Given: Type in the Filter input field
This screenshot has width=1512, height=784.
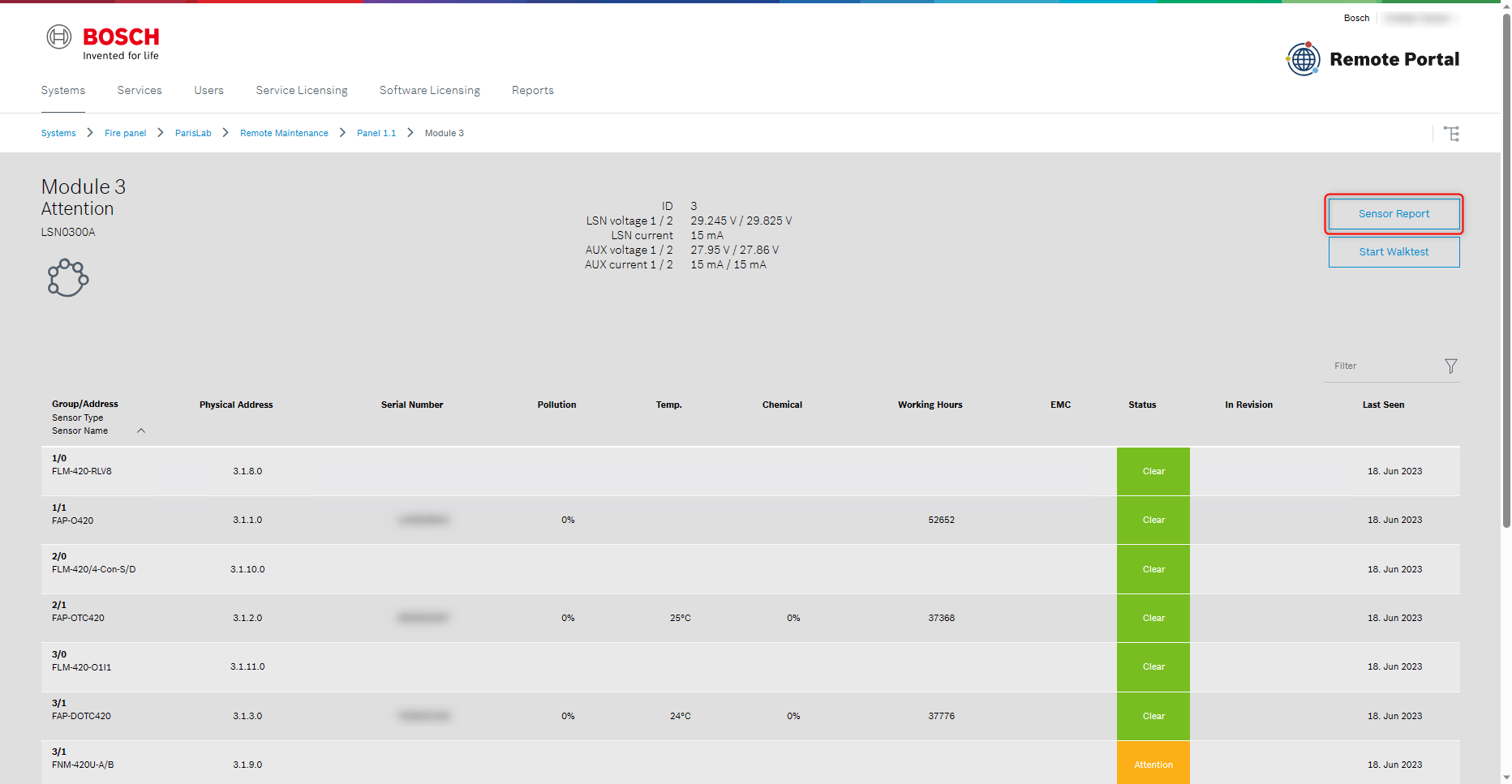Looking at the screenshot, I should tap(1383, 366).
